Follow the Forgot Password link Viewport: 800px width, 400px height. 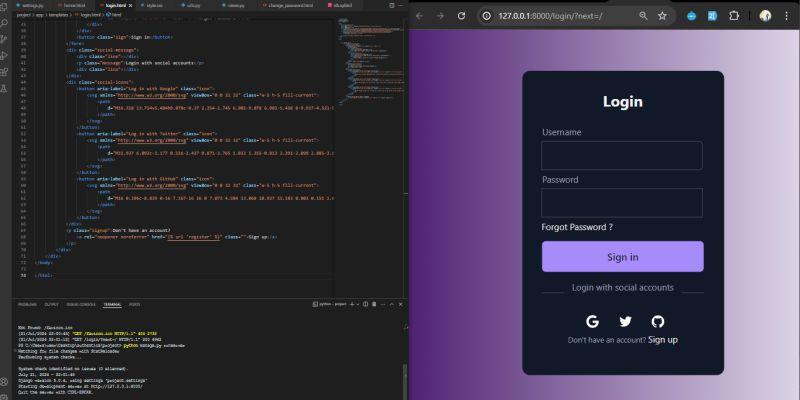[577, 227]
